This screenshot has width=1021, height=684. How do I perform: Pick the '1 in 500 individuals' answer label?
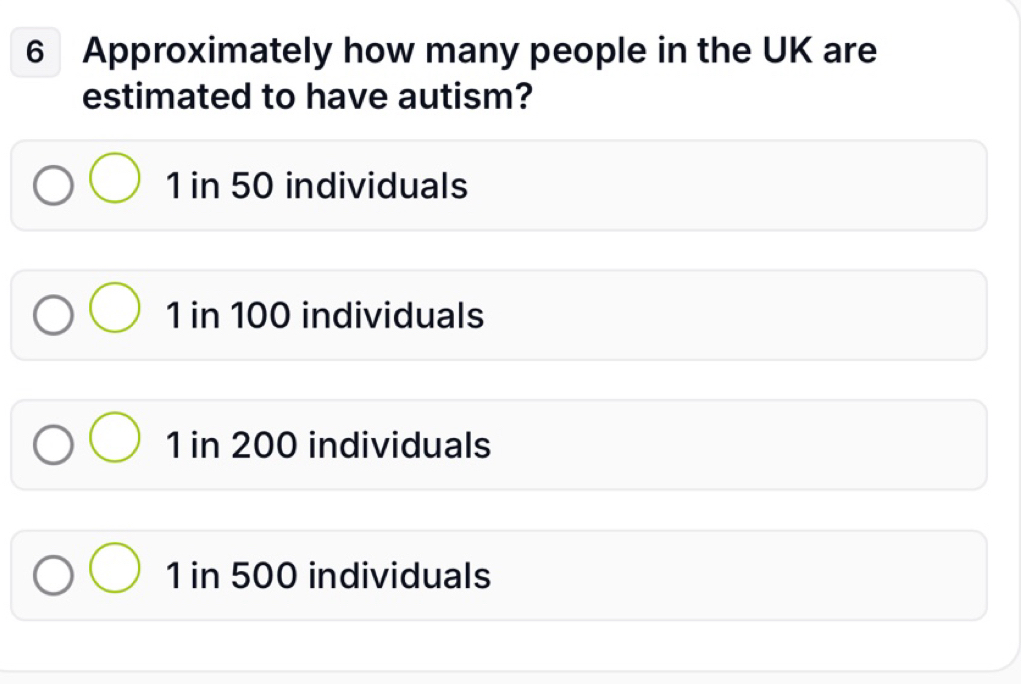[x=328, y=575]
